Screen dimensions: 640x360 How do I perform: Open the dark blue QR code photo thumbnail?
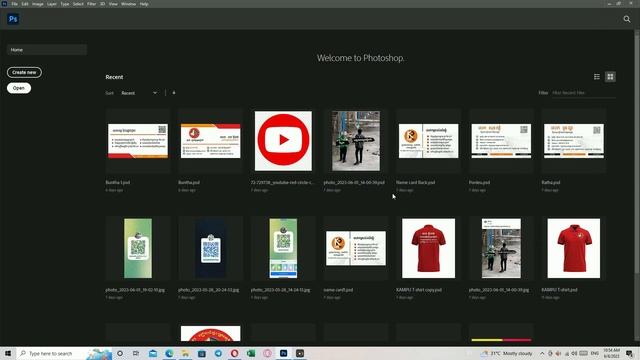tap(211, 248)
